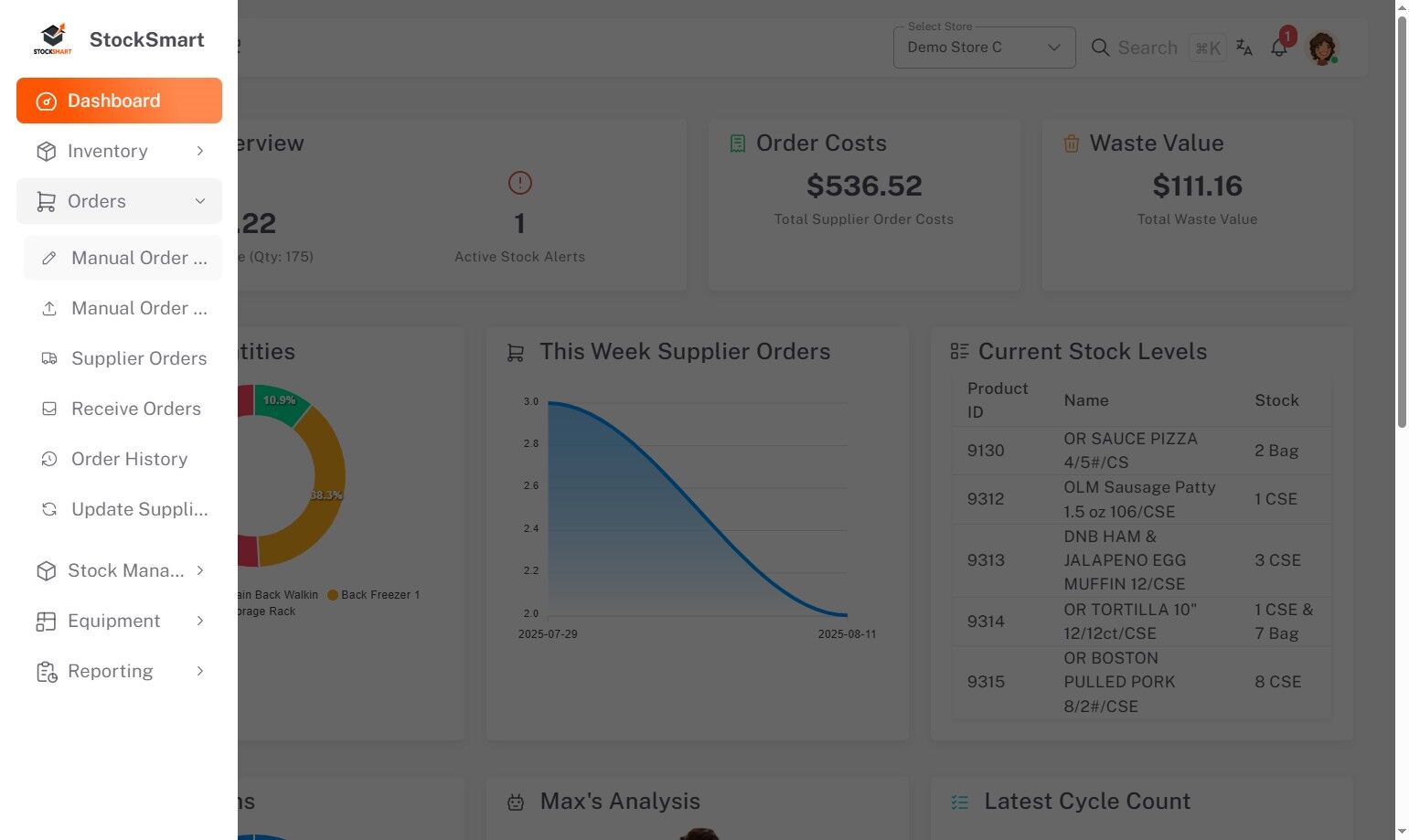Open the Manual Order item with upload icon
Image resolution: width=1409 pixels, height=840 pixels.
(123, 308)
